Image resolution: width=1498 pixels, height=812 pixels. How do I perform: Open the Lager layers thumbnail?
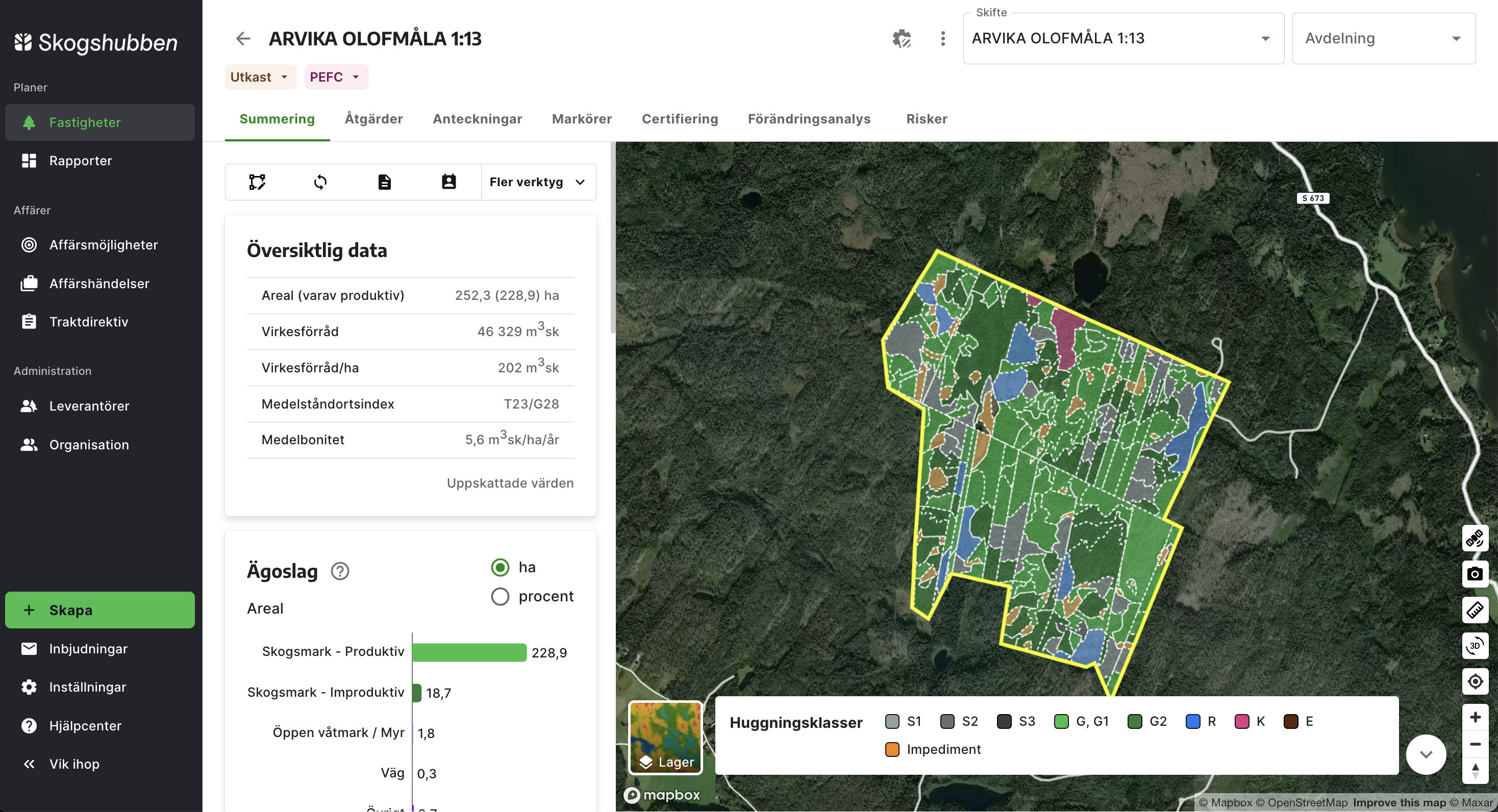pos(665,738)
